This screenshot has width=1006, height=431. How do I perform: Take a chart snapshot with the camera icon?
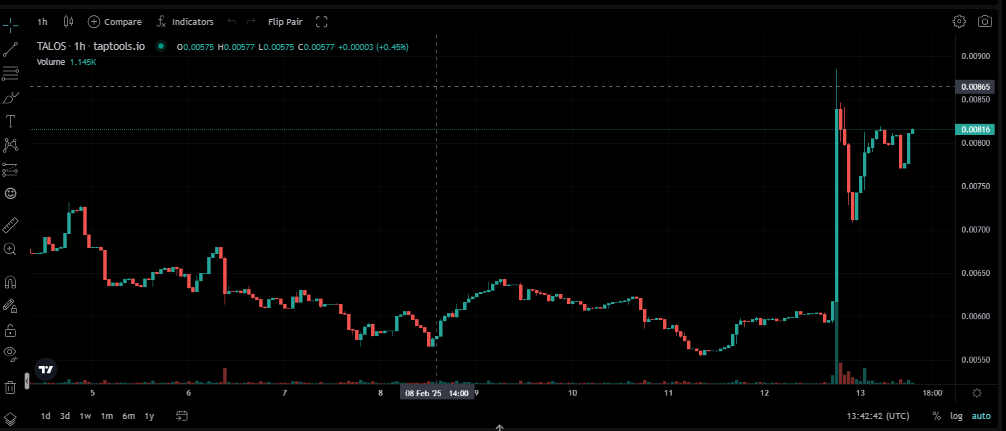pyautogui.click(x=984, y=21)
